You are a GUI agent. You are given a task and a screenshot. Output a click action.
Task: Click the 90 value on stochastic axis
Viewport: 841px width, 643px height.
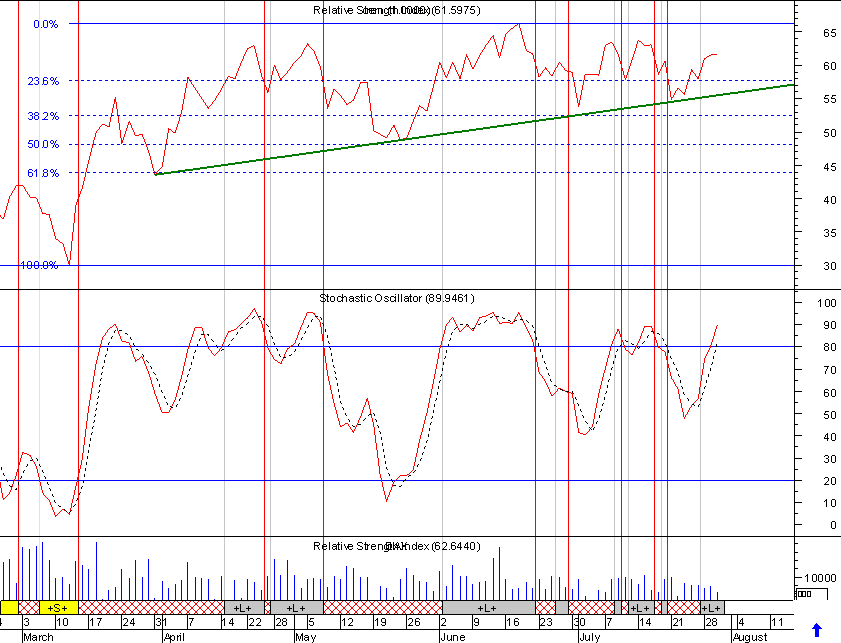click(830, 325)
